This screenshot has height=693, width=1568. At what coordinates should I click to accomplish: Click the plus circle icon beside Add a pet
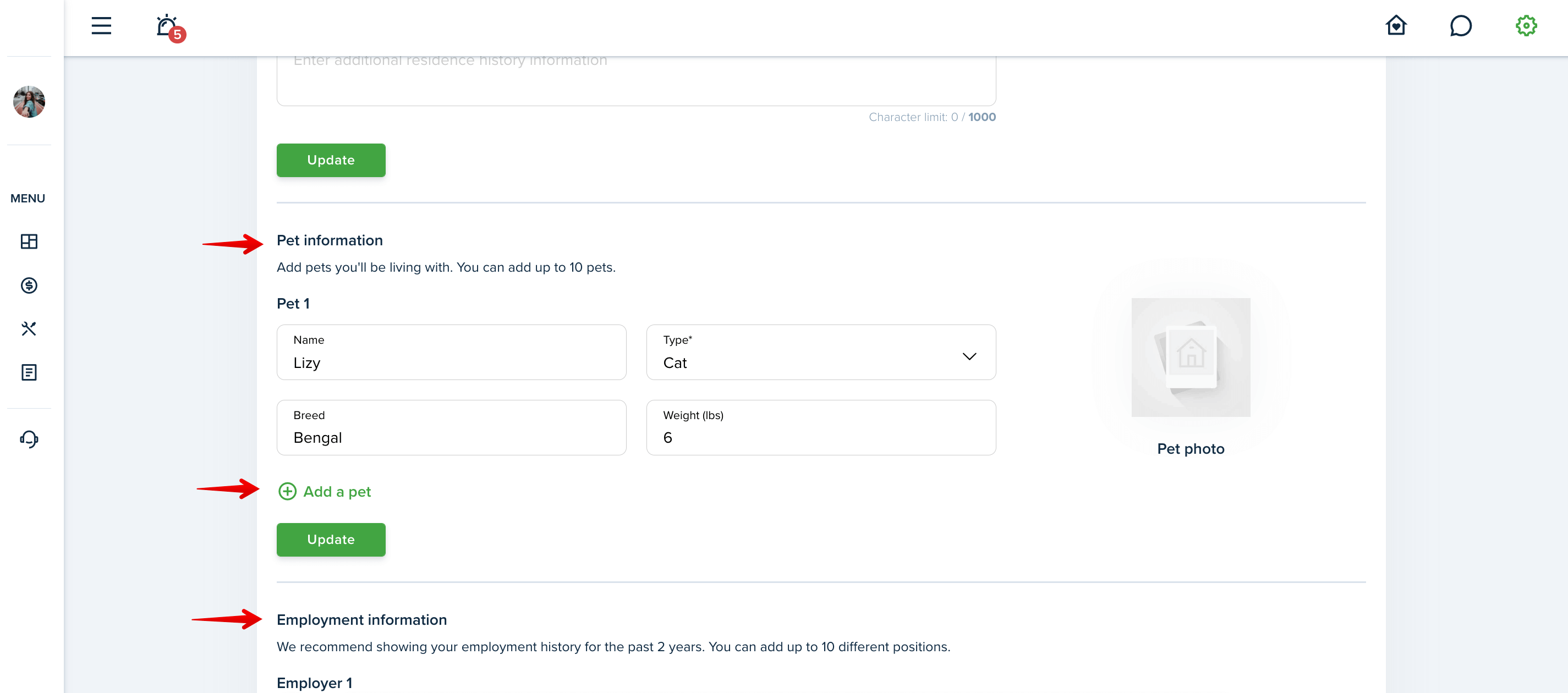[287, 492]
